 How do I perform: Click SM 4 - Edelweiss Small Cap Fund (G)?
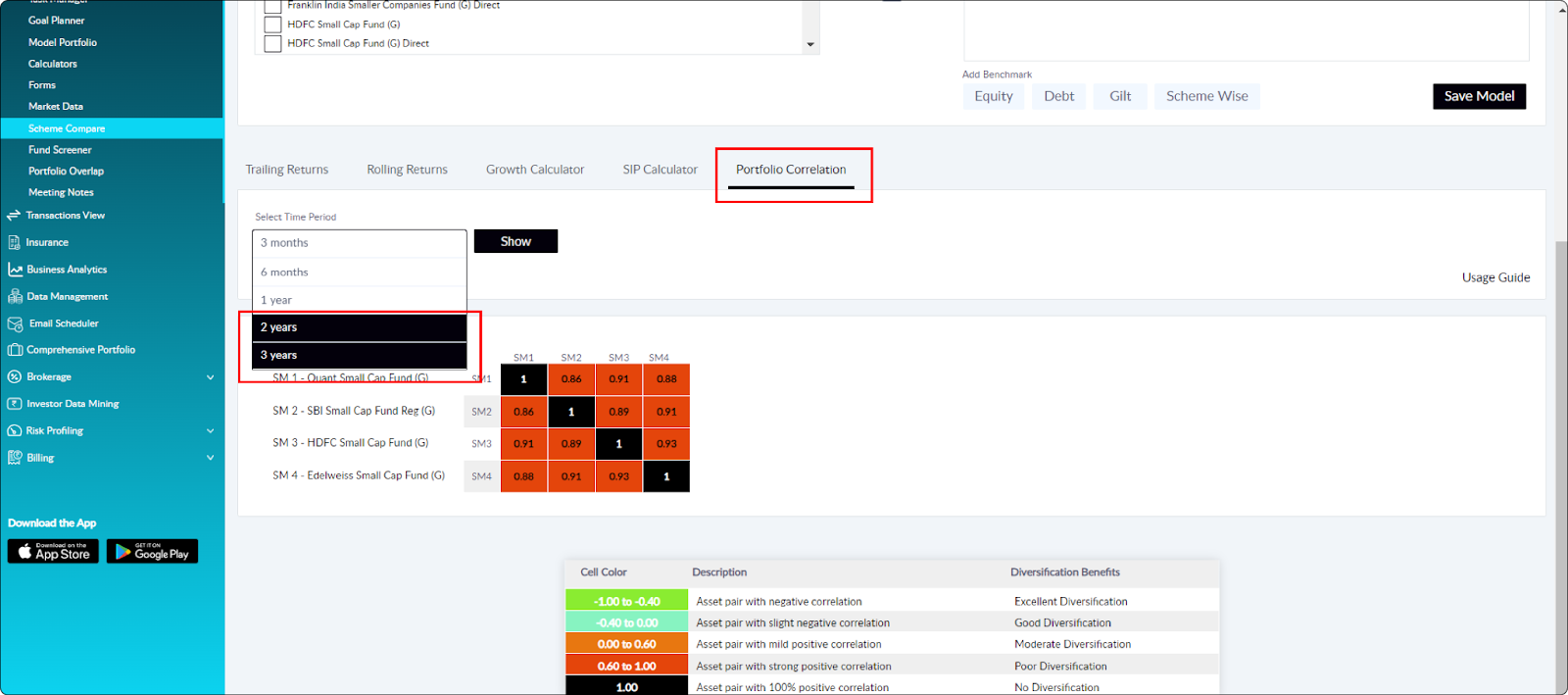(359, 475)
